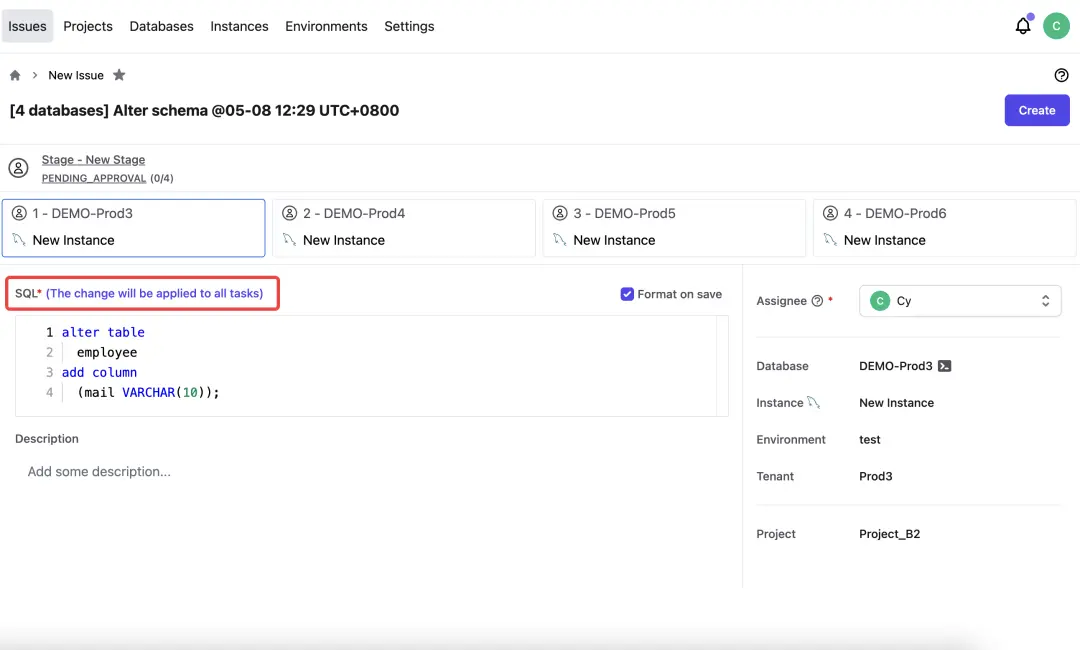This screenshot has width=1080, height=650.
Task: Click the Project_B2 project link
Action: (x=889, y=534)
